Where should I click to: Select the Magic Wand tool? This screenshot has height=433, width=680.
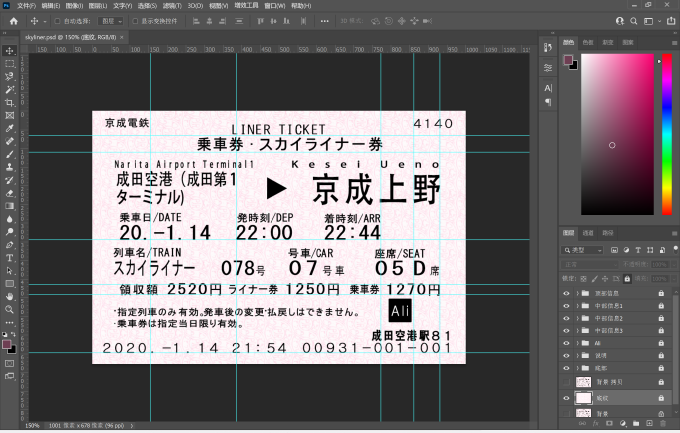click(9, 90)
